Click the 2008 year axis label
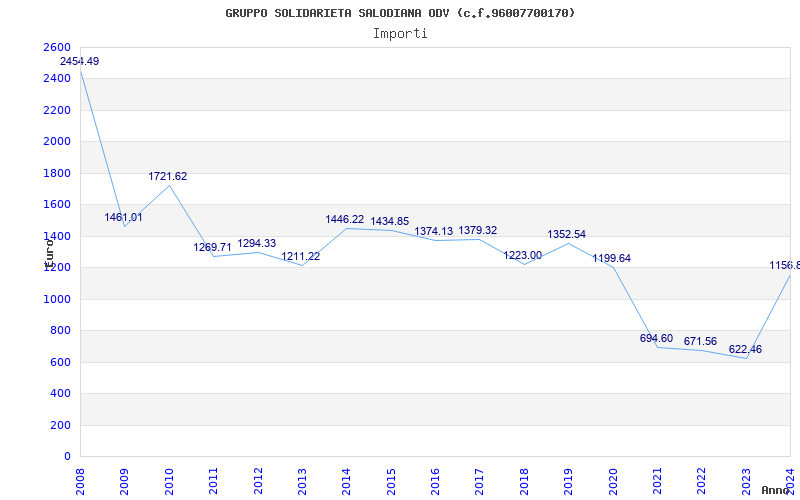 tap(81, 478)
